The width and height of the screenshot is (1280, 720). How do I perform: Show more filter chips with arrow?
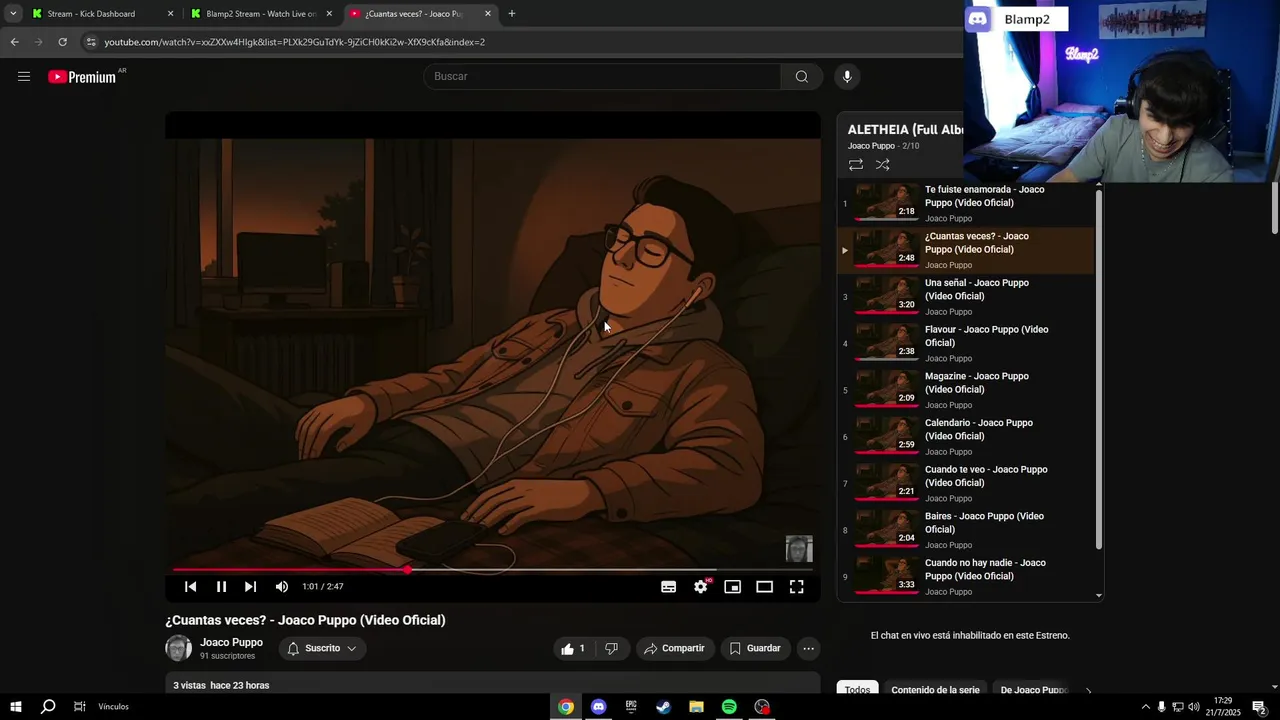(x=1088, y=690)
